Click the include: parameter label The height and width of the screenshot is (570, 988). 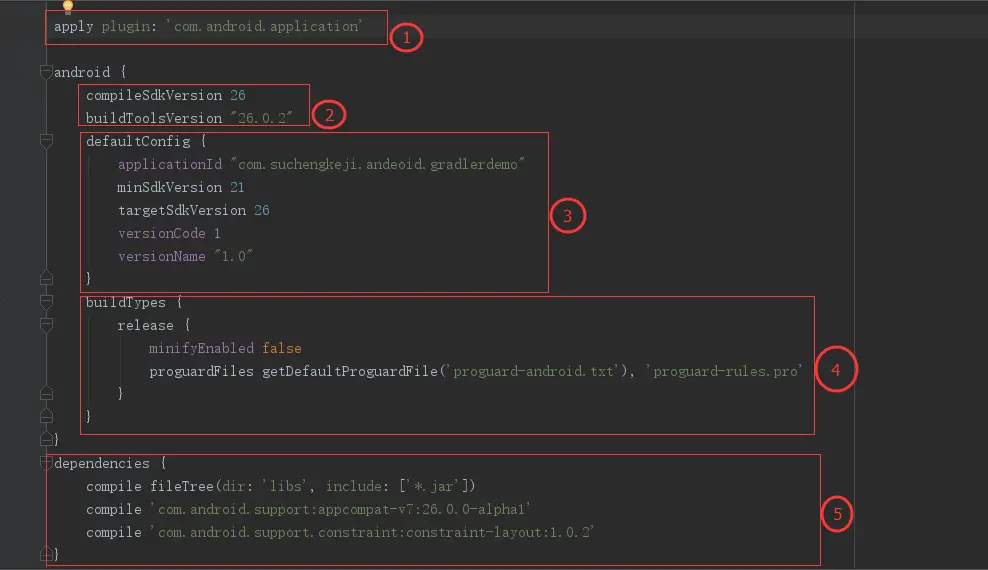(357, 486)
